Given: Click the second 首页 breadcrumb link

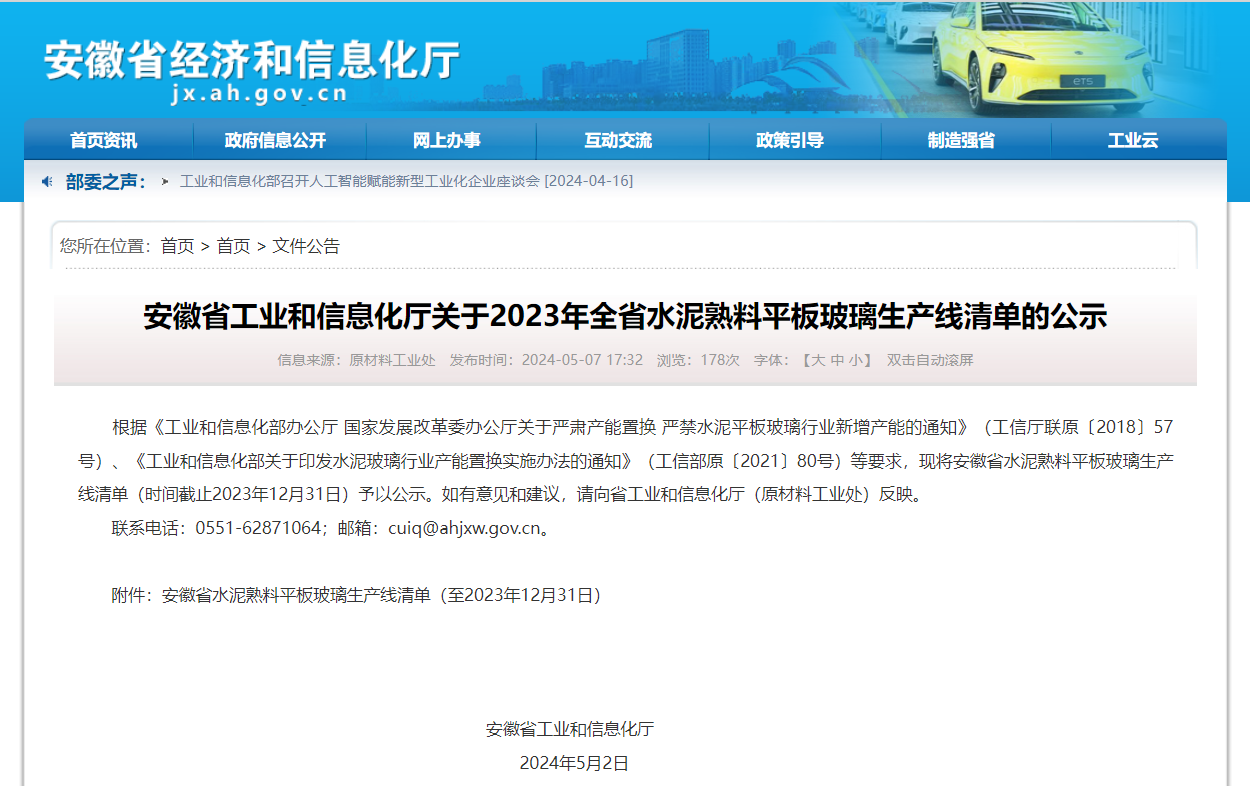Looking at the screenshot, I should coord(234,246).
